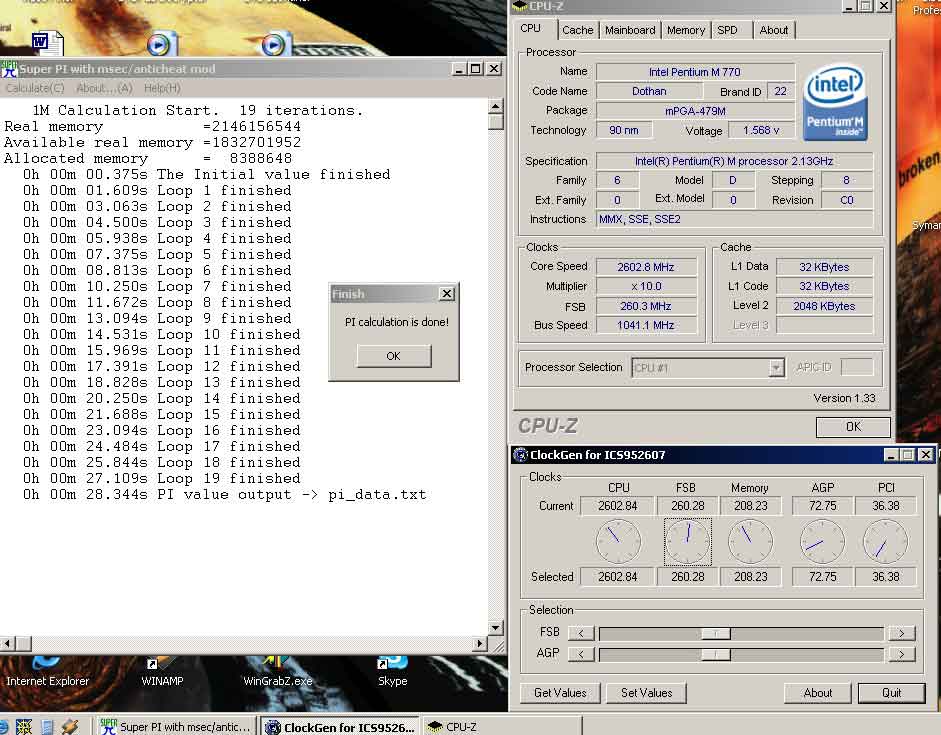
Task: Click the Level 2 cache value 2048 KBytes
Action: (x=824, y=306)
